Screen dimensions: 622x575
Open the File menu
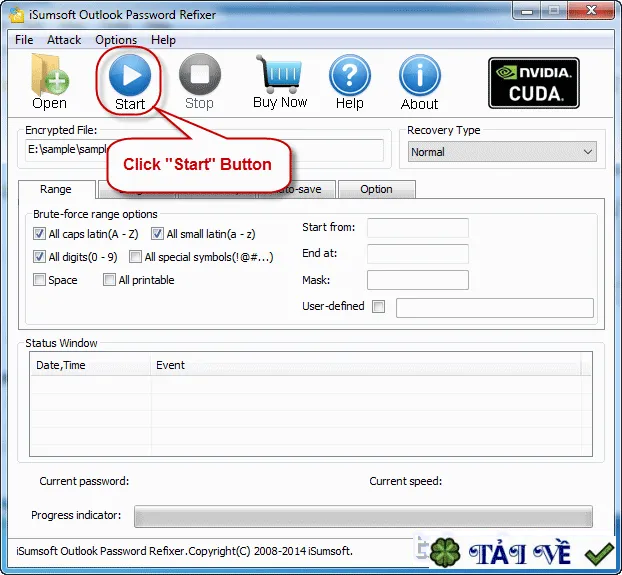click(24, 40)
